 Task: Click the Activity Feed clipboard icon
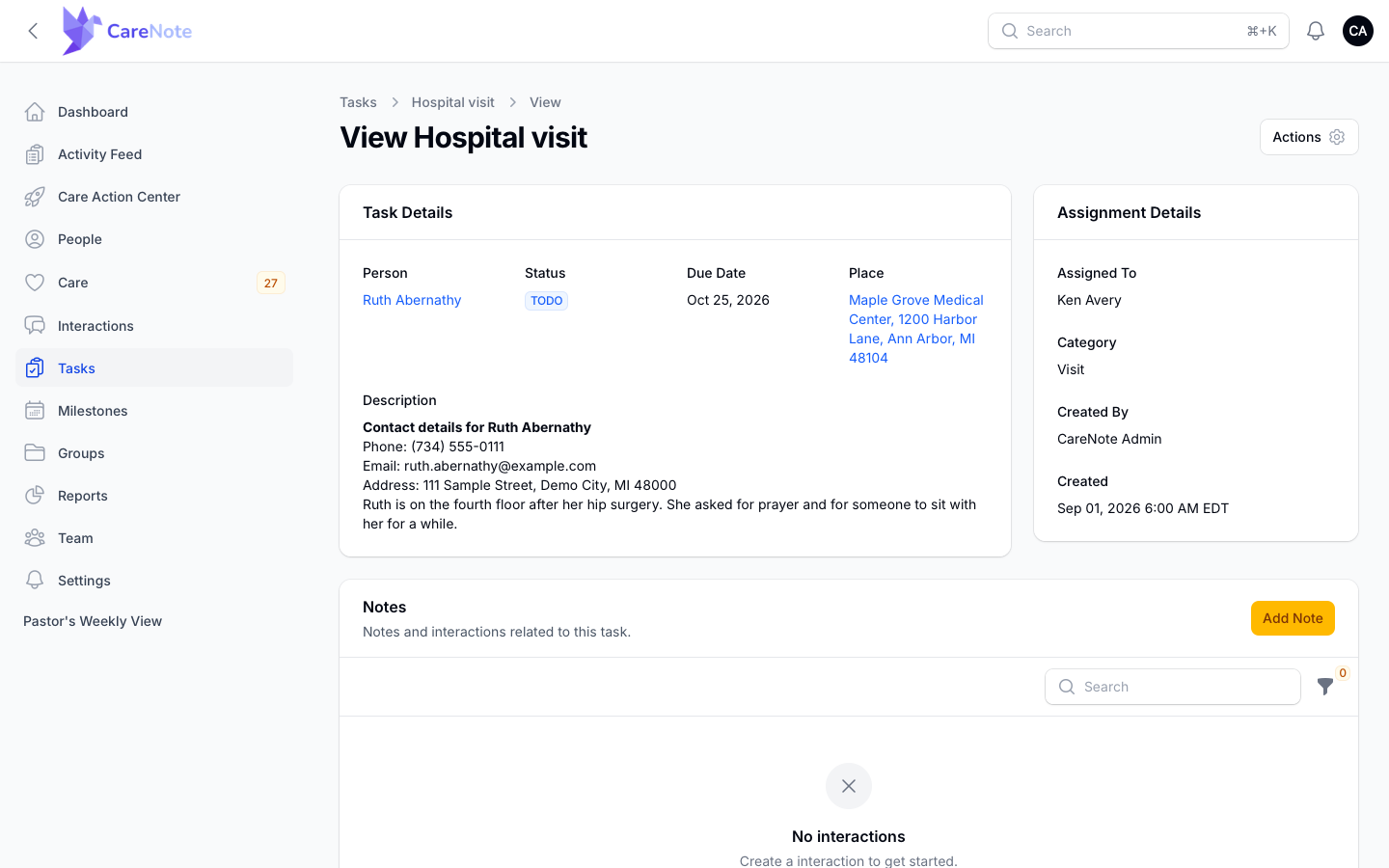pyautogui.click(x=35, y=154)
